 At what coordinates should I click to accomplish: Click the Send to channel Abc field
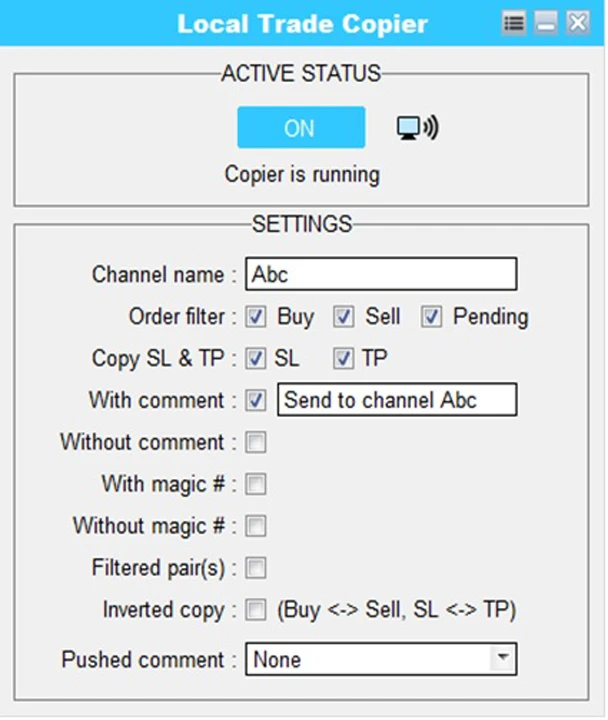tap(397, 400)
